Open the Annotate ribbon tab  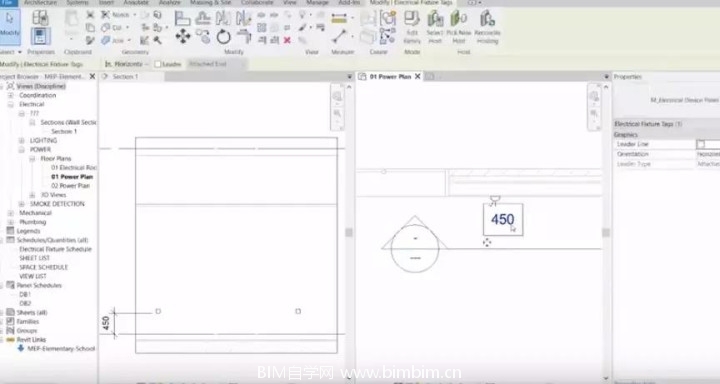136,3
